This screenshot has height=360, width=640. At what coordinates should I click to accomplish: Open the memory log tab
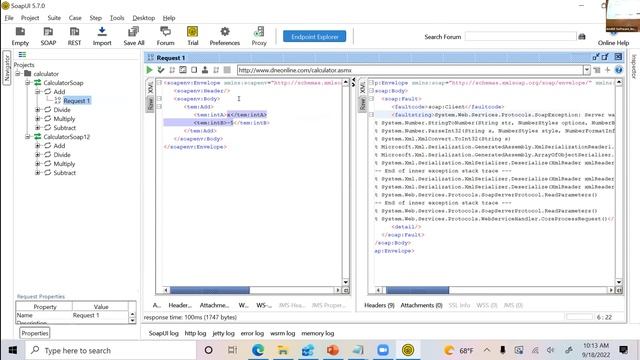point(318,333)
